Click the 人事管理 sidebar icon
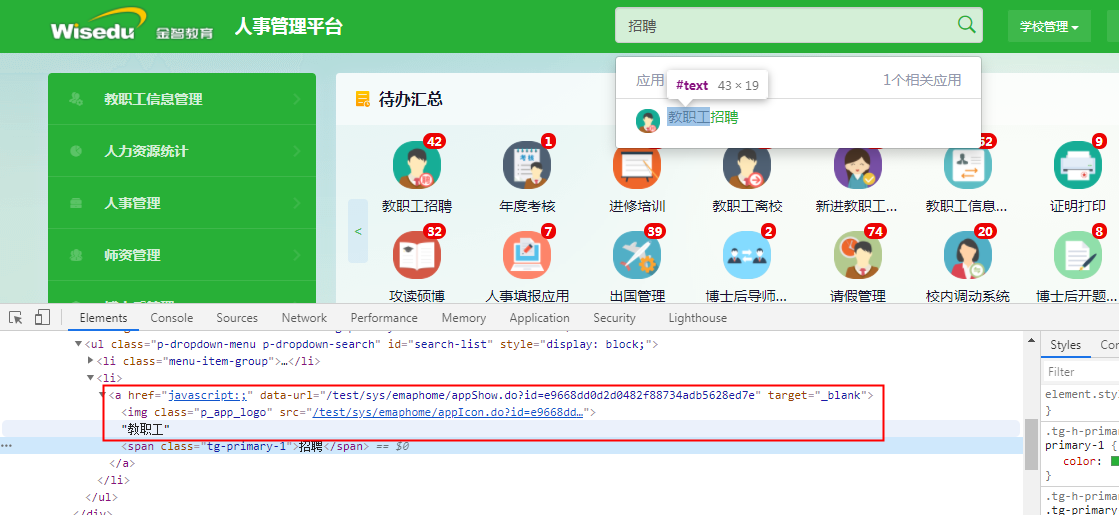This screenshot has height=515, width=1119. click(x=76, y=203)
